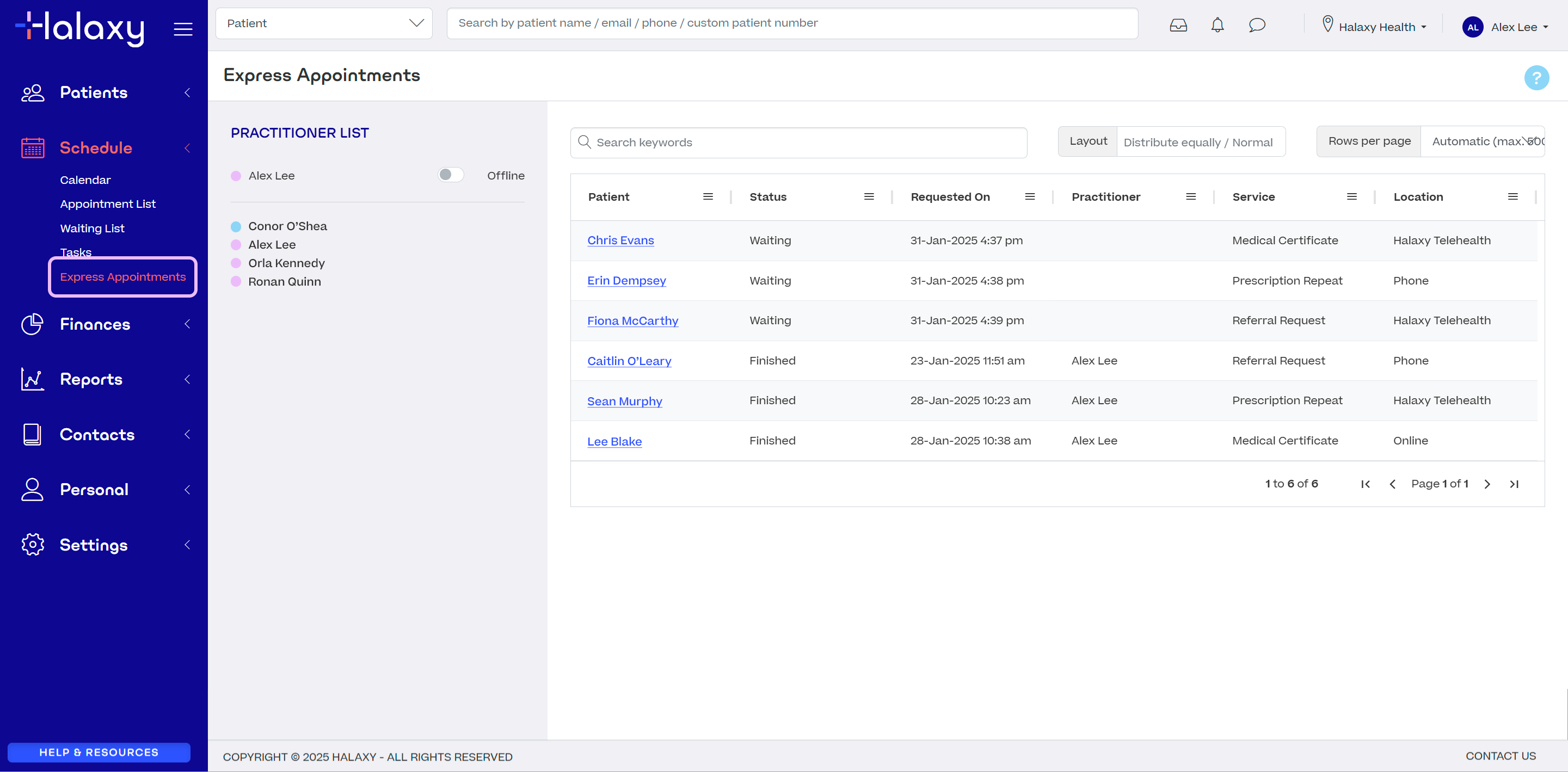Viewport: 1568px width, 772px height.
Task: Open the Appointment List menu item
Action: click(x=108, y=204)
